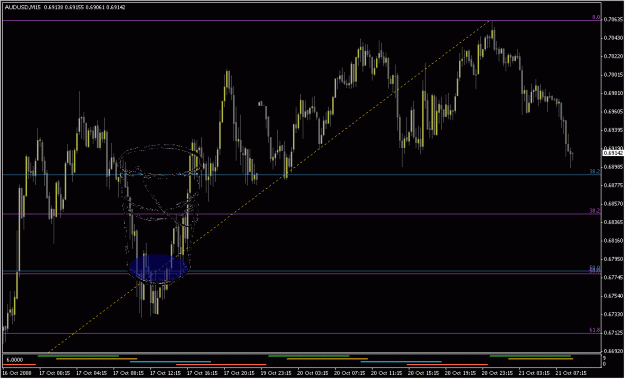
Task: Click the 0.67540 price scale label
Action: tap(613, 296)
